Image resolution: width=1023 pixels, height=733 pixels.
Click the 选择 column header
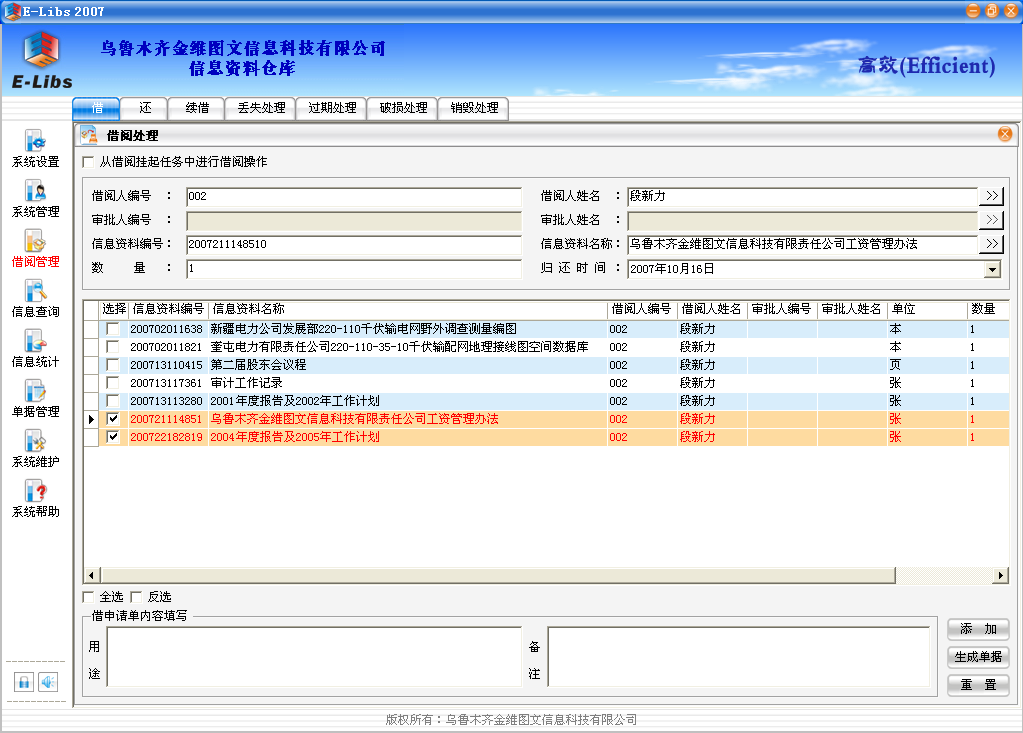114,309
